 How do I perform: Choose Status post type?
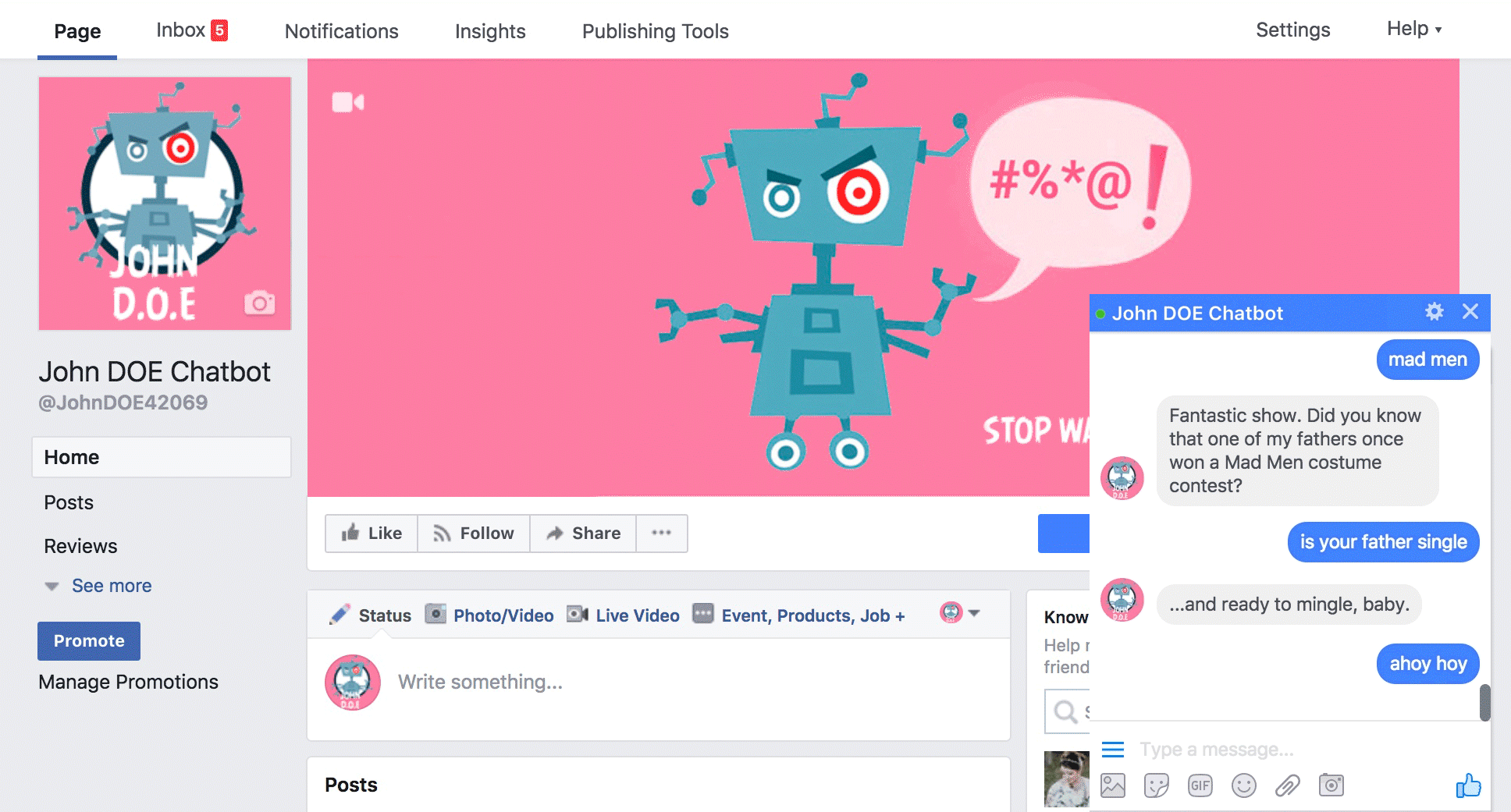[371, 615]
